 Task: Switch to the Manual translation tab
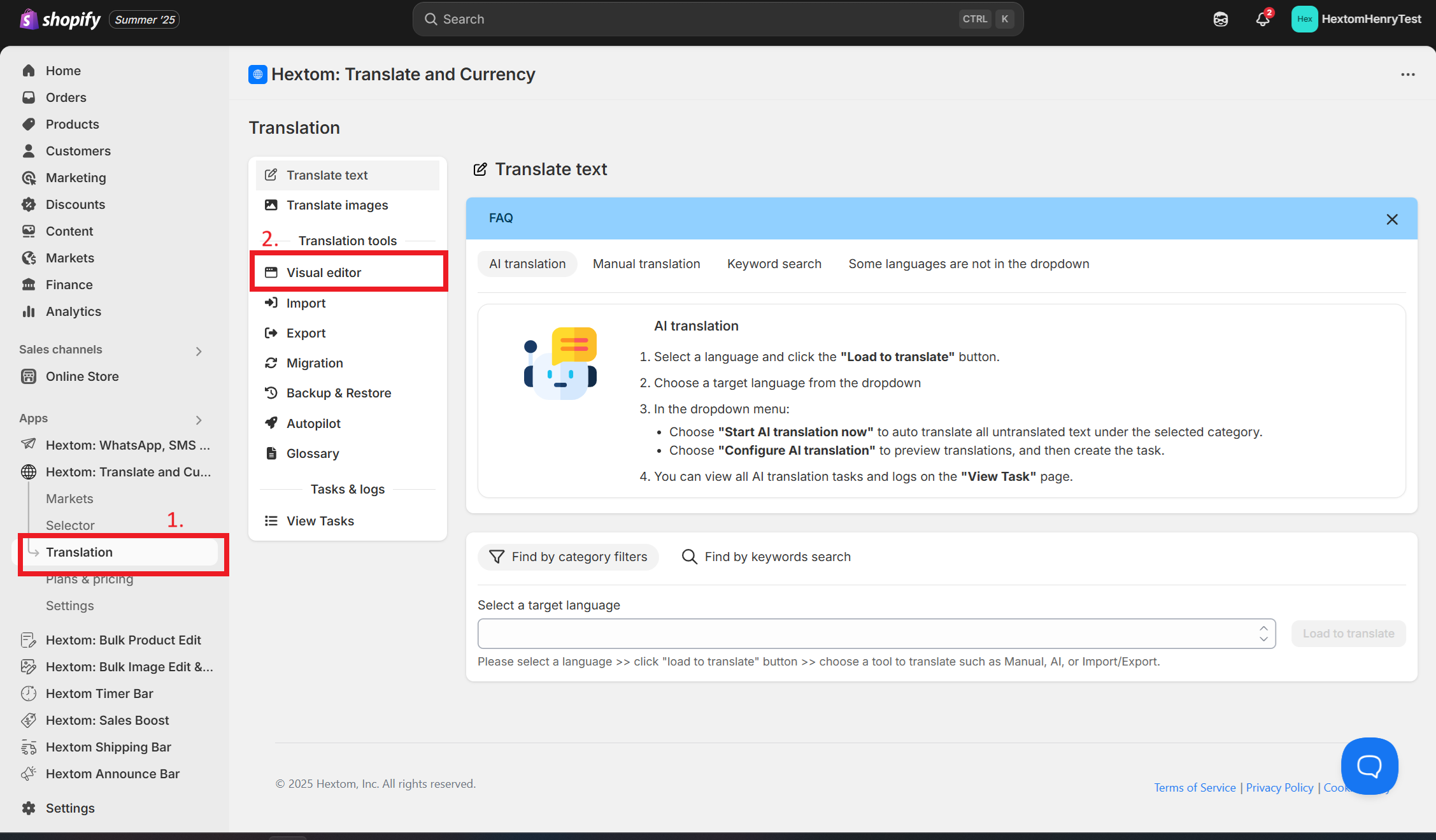pyautogui.click(x=646, y=264)
